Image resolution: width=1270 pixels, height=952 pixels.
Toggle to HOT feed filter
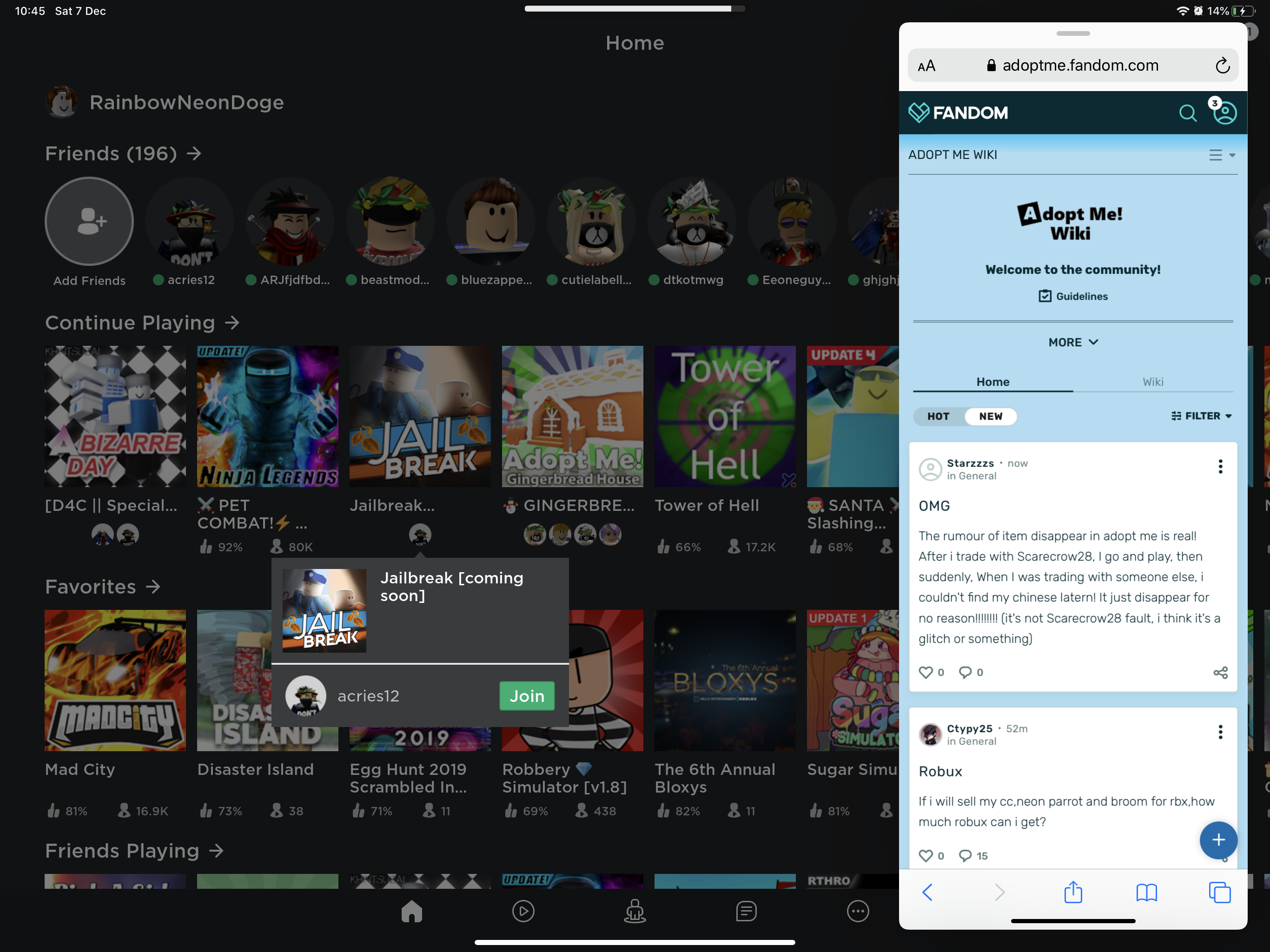point(937,417)
